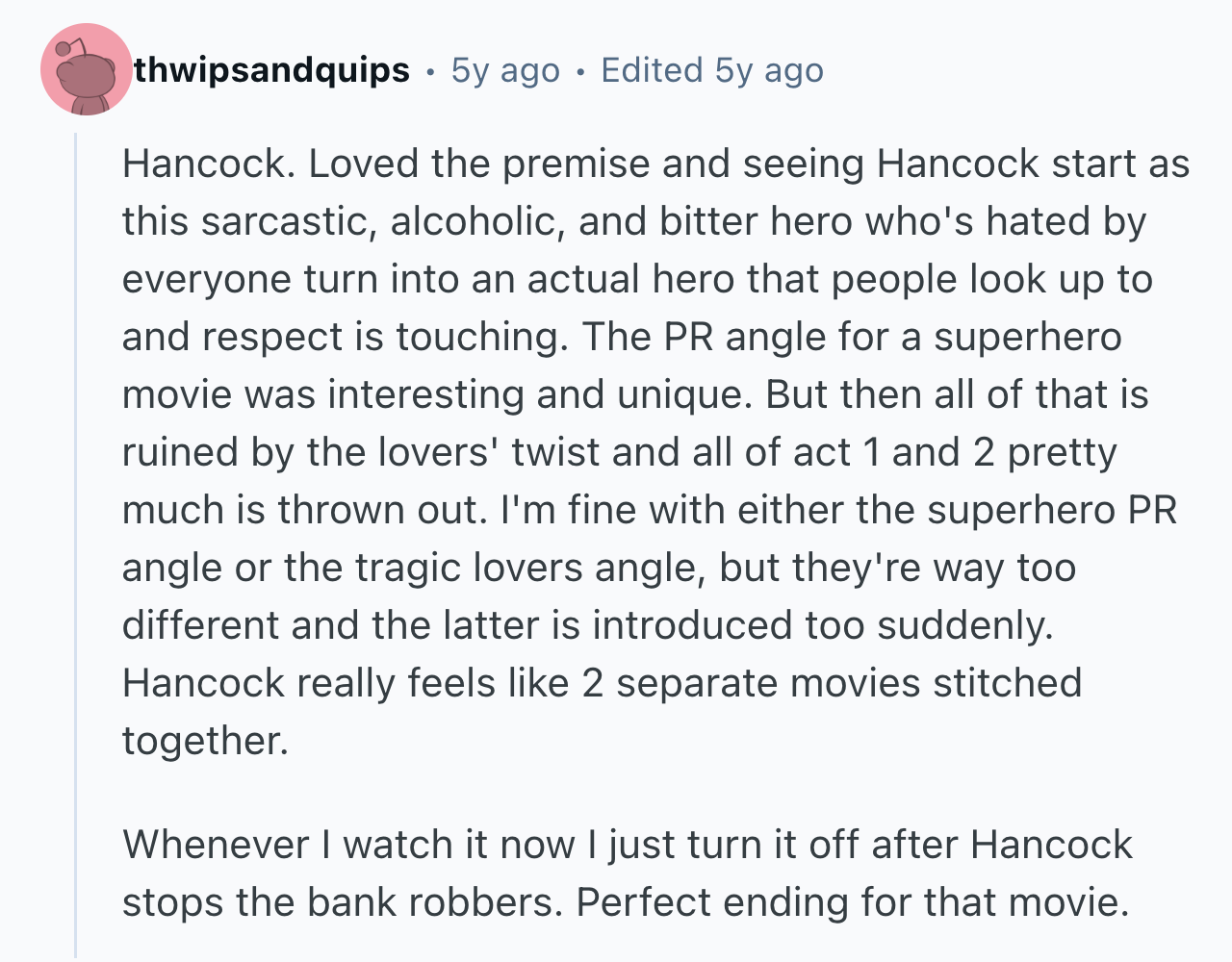Open the thwipsandquips user profile link
The height and width of the screenshot is (962, 1232).
click(272, 70)
